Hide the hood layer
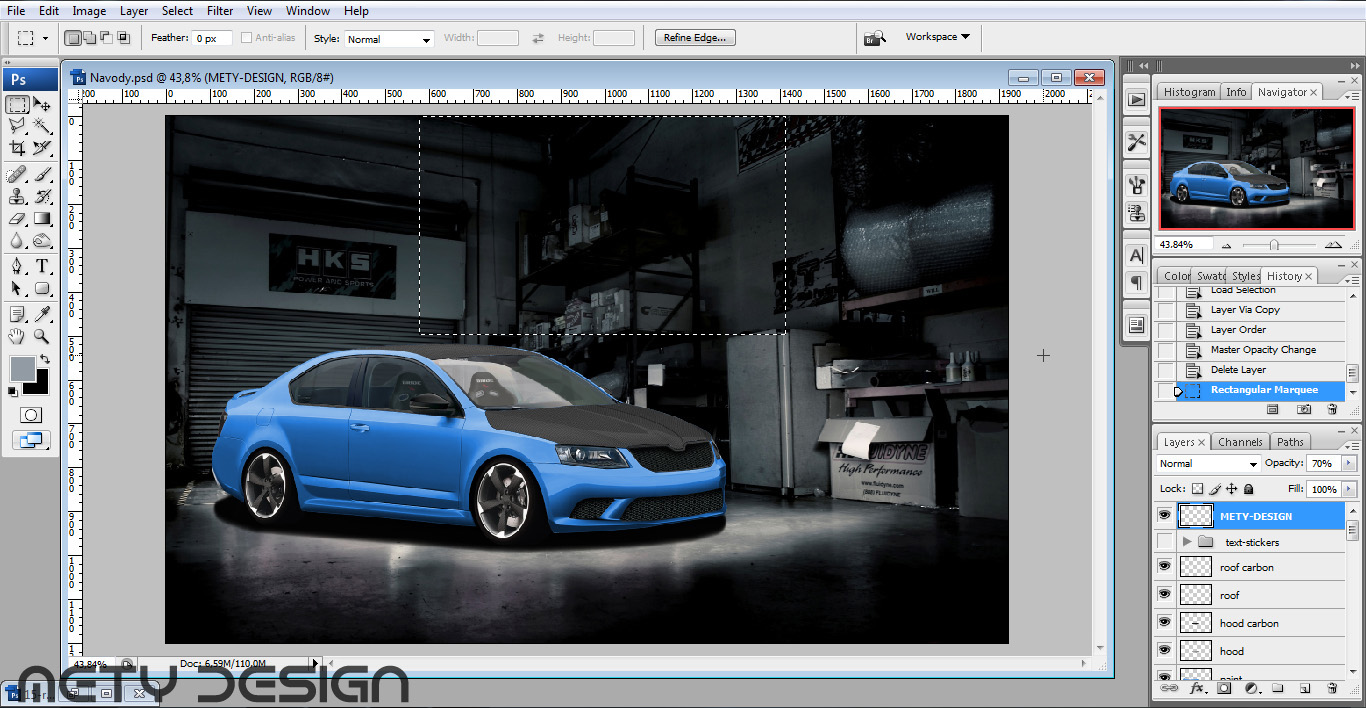Screen dimensions: 1366x708 click(x=1164, y=651)
